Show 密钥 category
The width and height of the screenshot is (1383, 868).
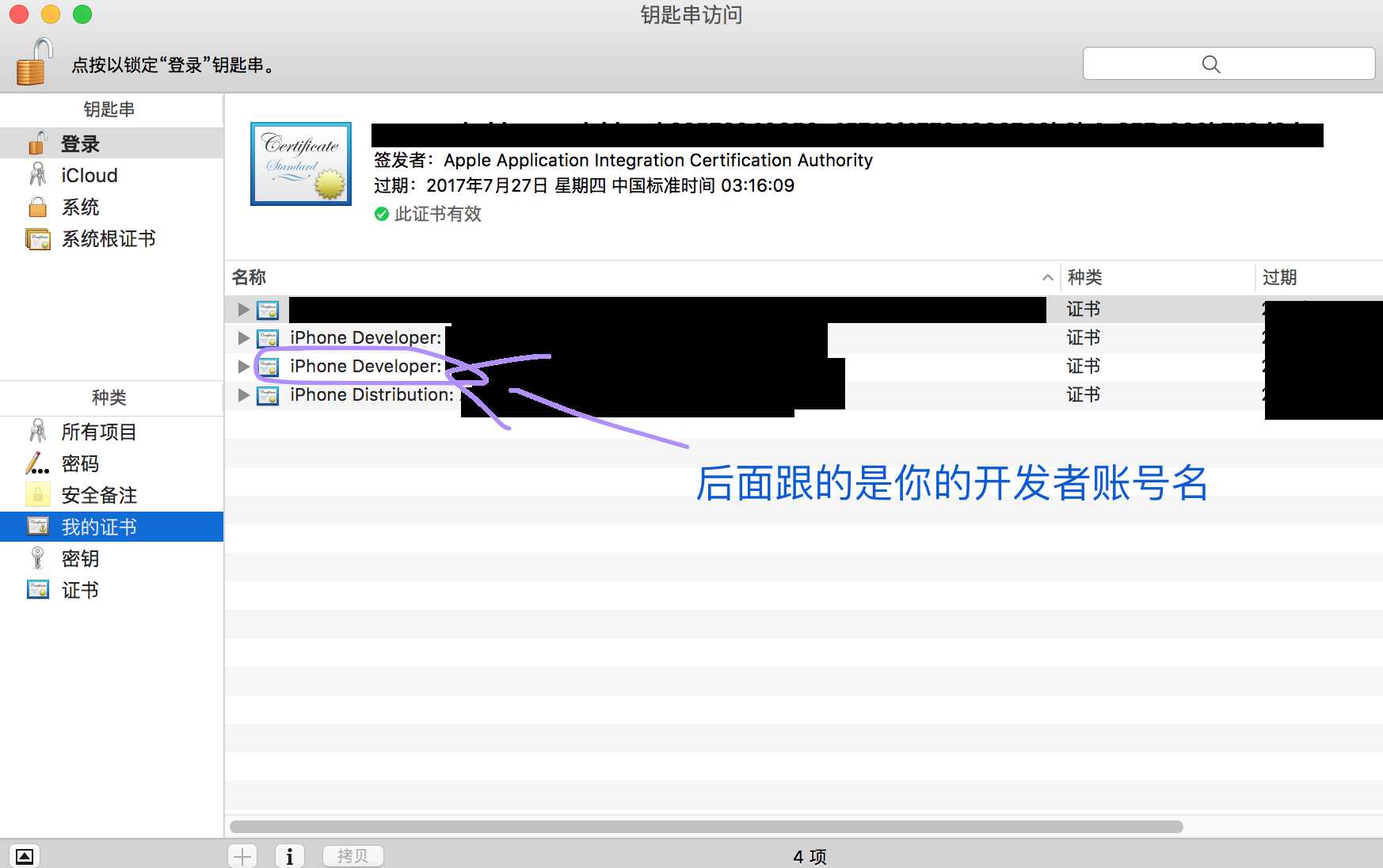point(112,558)
